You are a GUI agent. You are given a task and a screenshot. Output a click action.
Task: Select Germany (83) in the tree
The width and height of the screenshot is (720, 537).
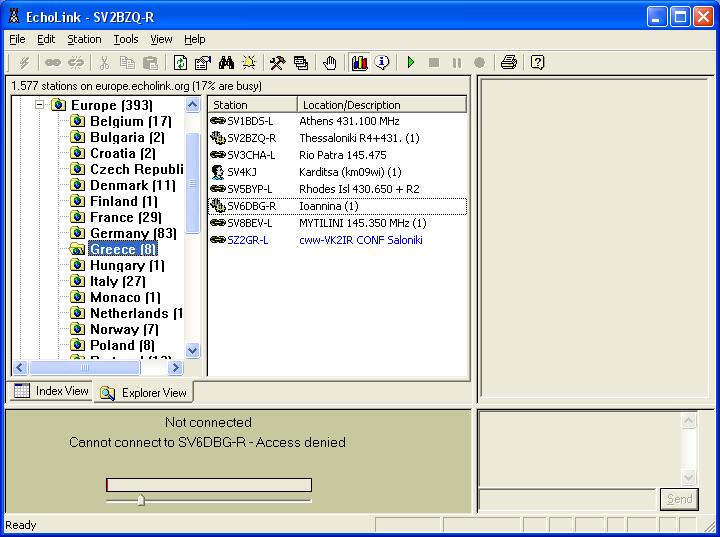[133, 233]
